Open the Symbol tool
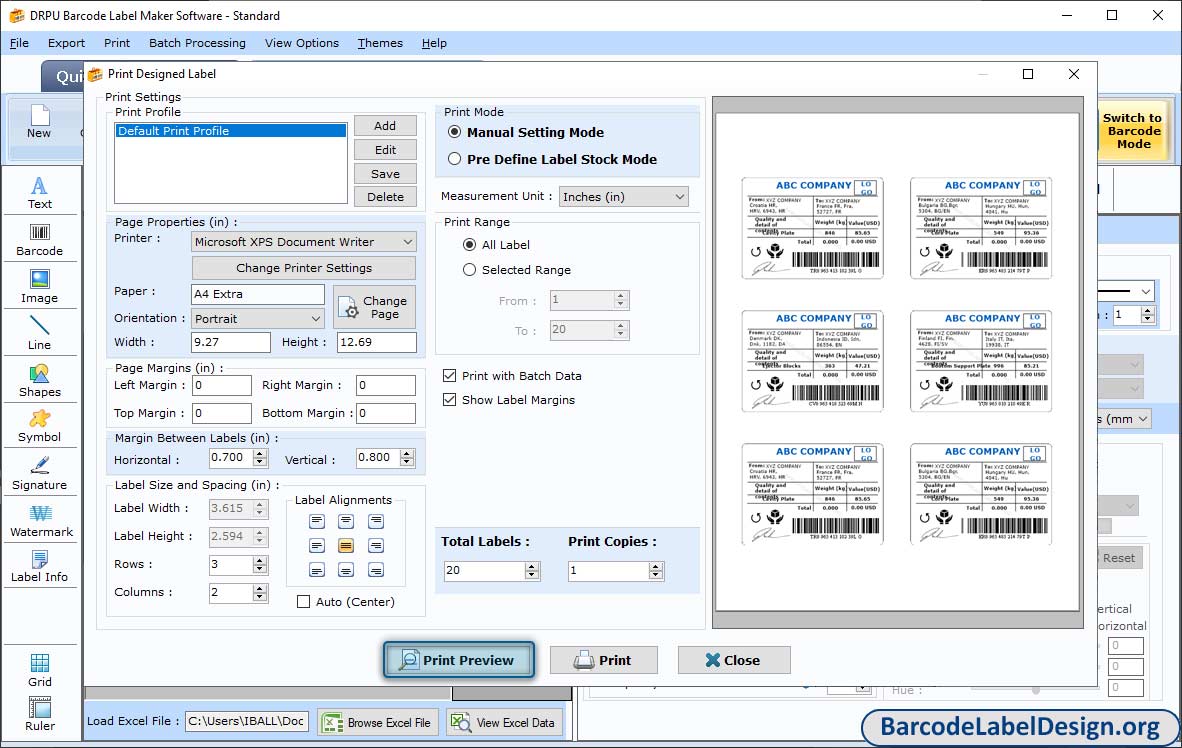Screen dimensions: 1182x748 pos(39,426)
